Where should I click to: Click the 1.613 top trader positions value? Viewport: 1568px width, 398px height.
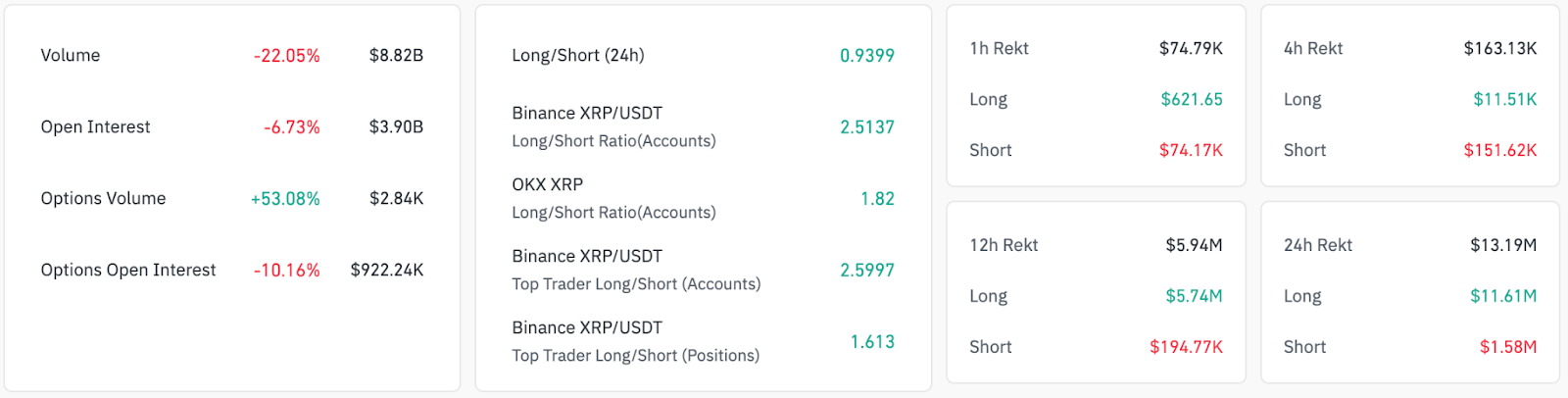coord(872,342)
